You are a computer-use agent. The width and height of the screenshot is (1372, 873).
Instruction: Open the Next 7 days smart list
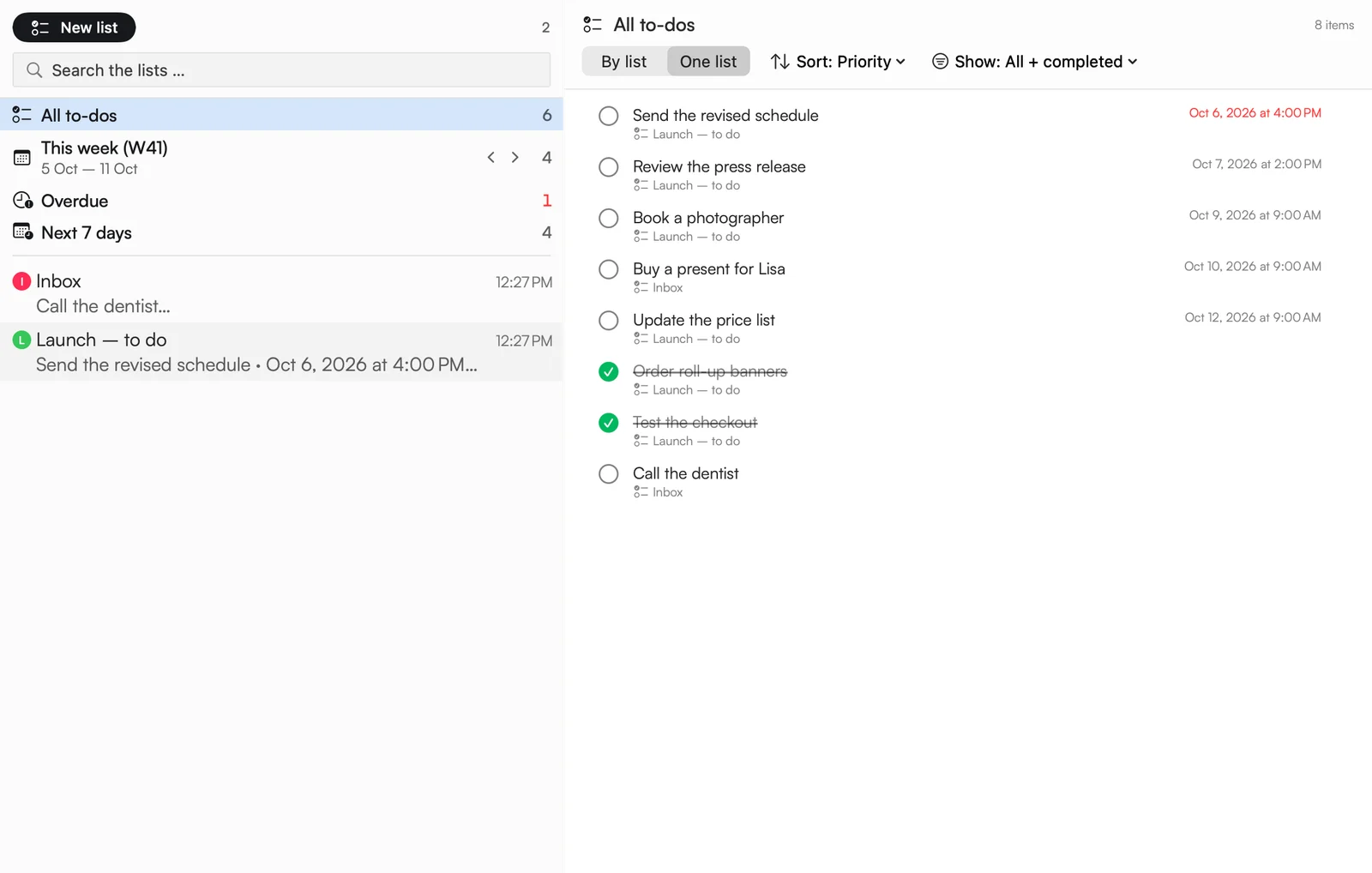(281, 232)
